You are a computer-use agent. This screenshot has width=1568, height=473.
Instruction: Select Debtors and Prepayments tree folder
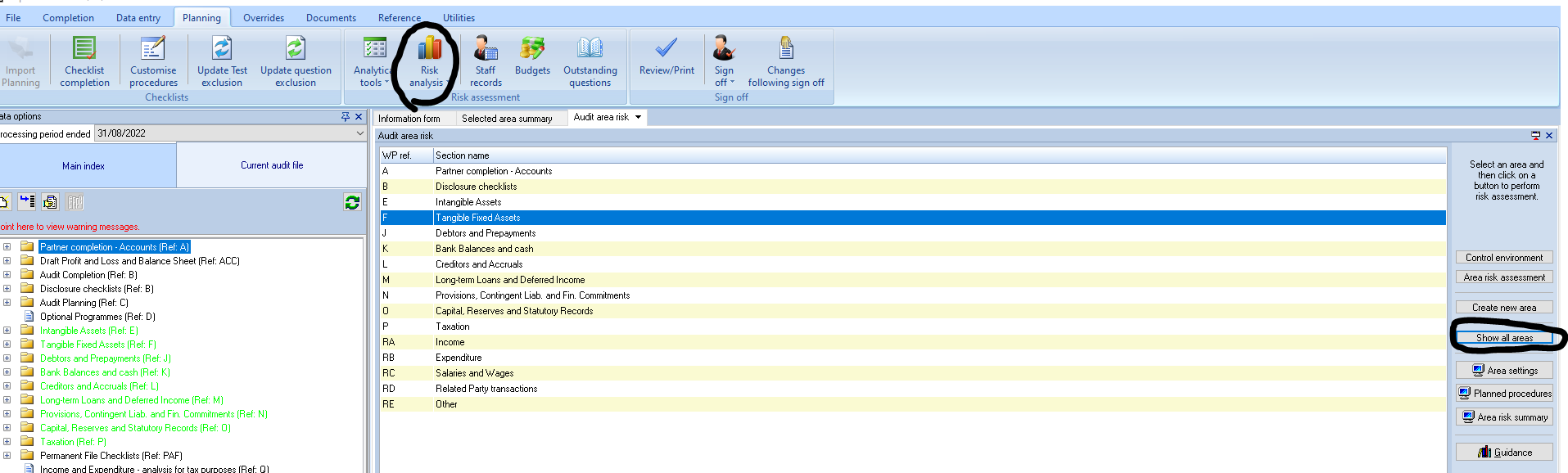click(x=106, y=358)
